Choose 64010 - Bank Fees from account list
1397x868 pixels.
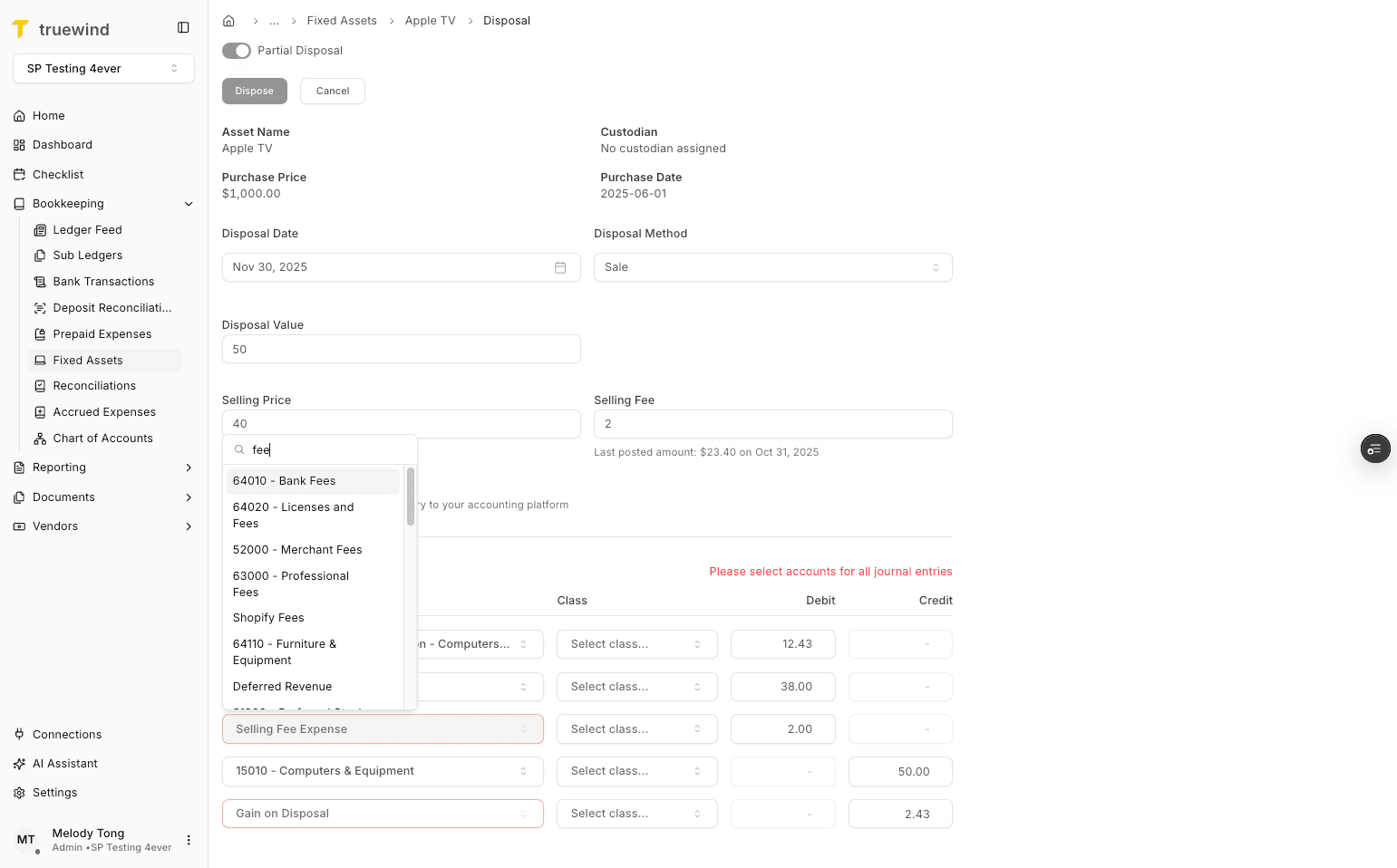284,480
